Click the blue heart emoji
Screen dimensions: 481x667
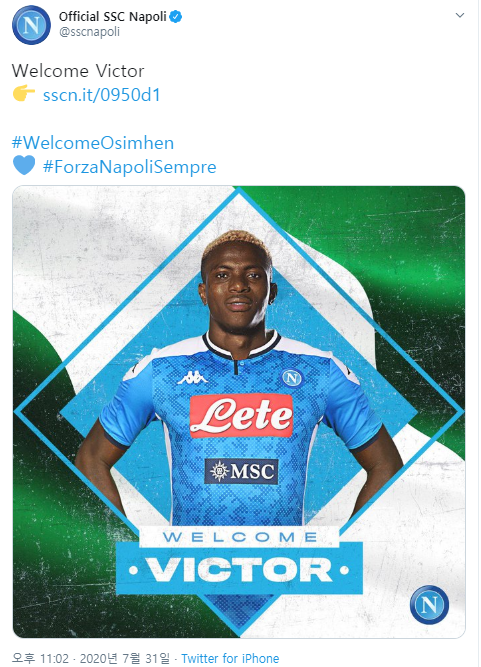pyautogui.click(x=24, y=165)
